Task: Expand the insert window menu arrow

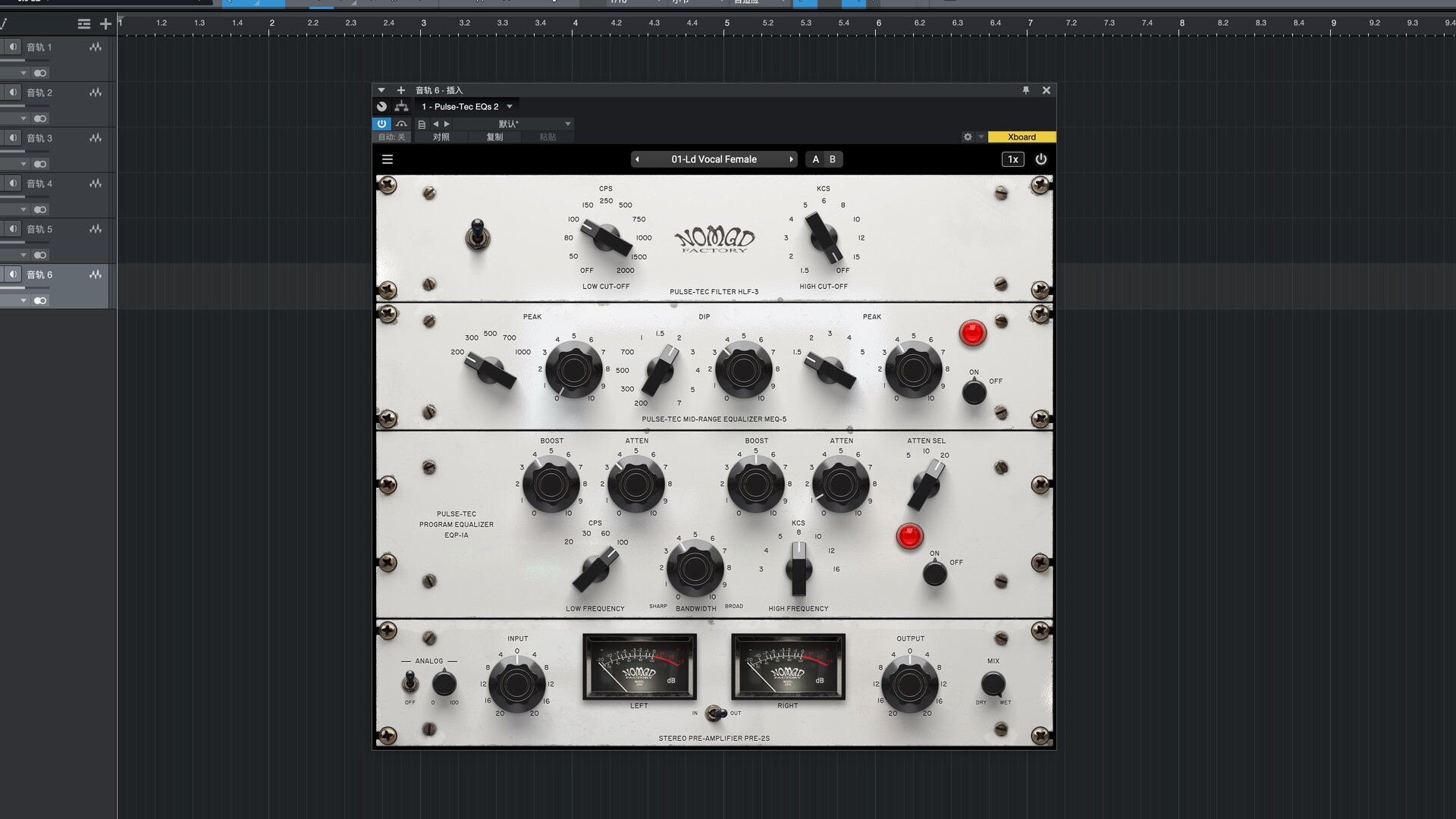Action: click(x=381, y=90)
